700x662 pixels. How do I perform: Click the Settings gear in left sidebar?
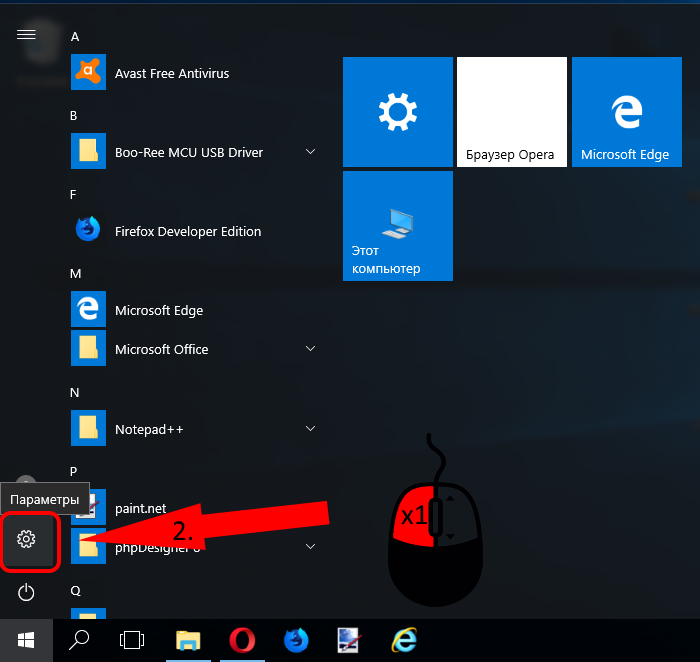pos(27,540)
